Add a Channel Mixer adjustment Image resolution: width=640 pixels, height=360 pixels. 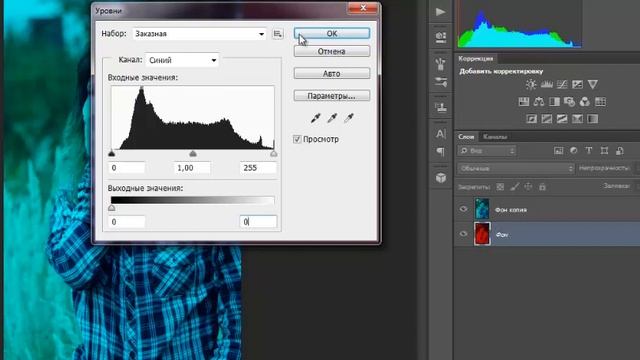tap(585, 102)
